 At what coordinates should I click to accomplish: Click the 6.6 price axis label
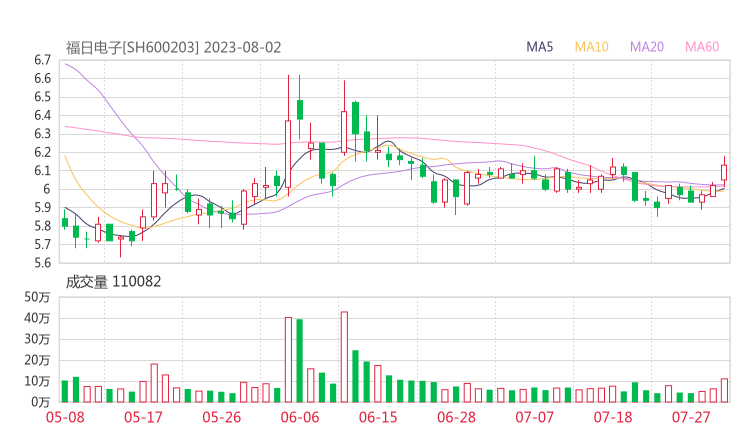click(x=42, y=78)
